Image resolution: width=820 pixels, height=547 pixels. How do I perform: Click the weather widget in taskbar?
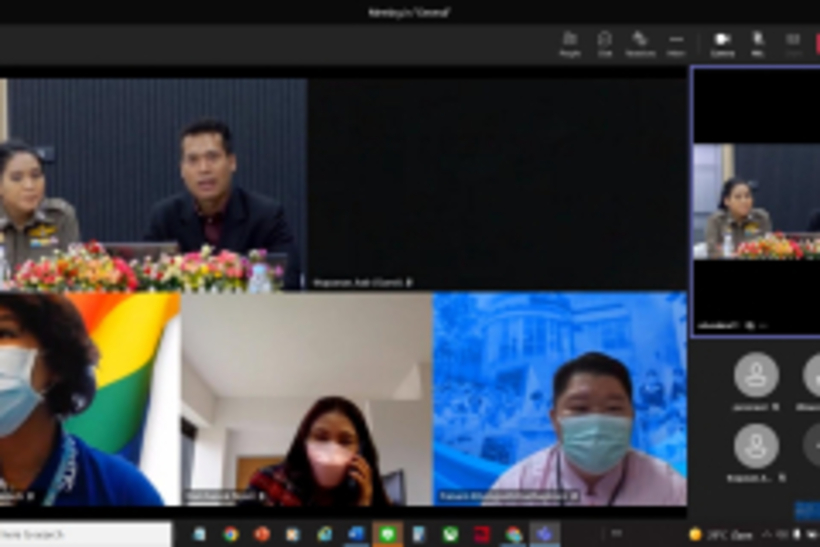point(722,535)
